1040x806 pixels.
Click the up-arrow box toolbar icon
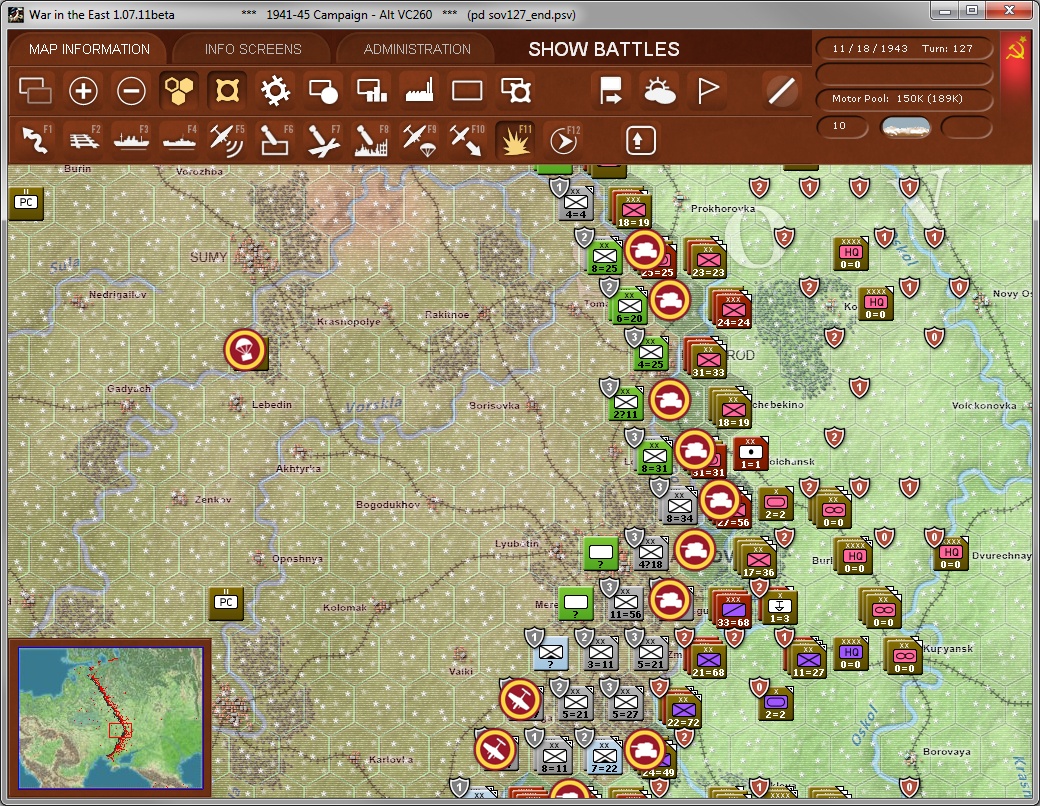point(640,140)
